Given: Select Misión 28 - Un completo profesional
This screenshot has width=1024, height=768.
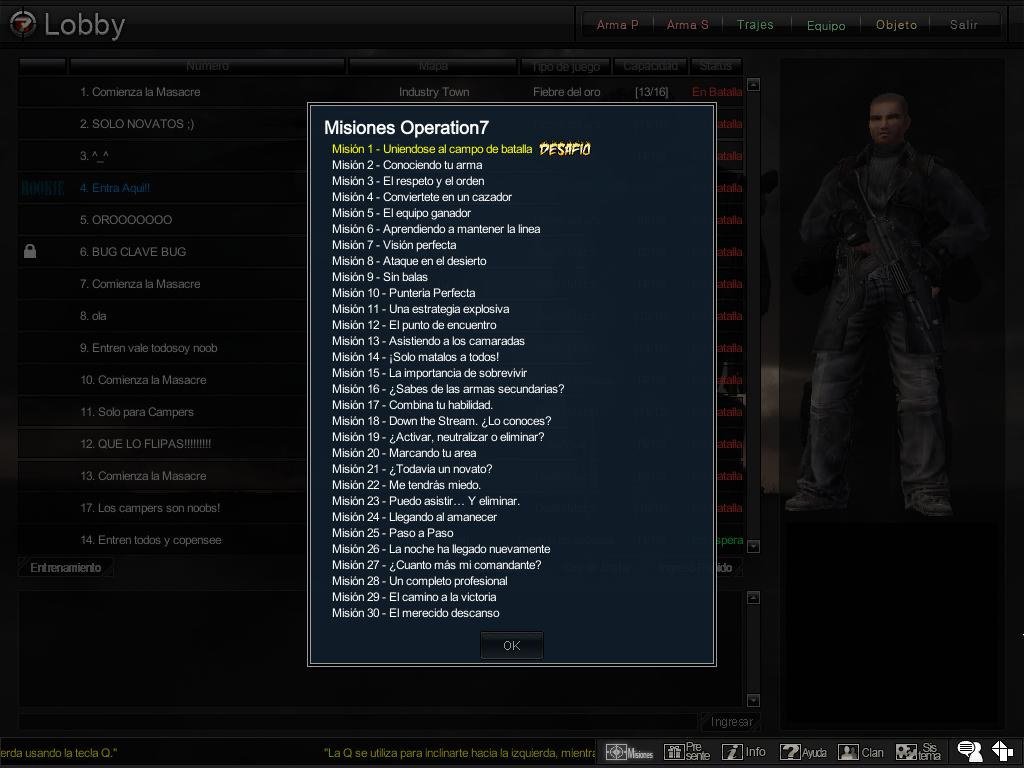Looking at the screenshot, I should pos(419,581).
